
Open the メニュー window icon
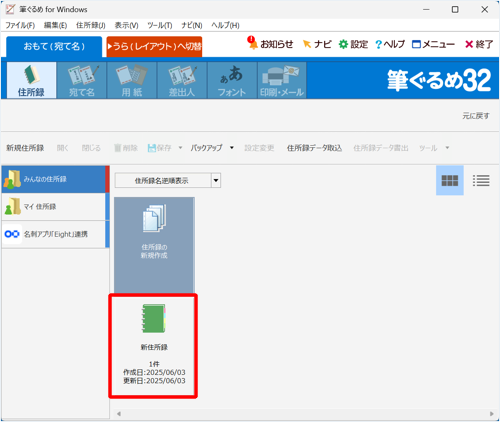pyautogui.click(x=416, y=44)
